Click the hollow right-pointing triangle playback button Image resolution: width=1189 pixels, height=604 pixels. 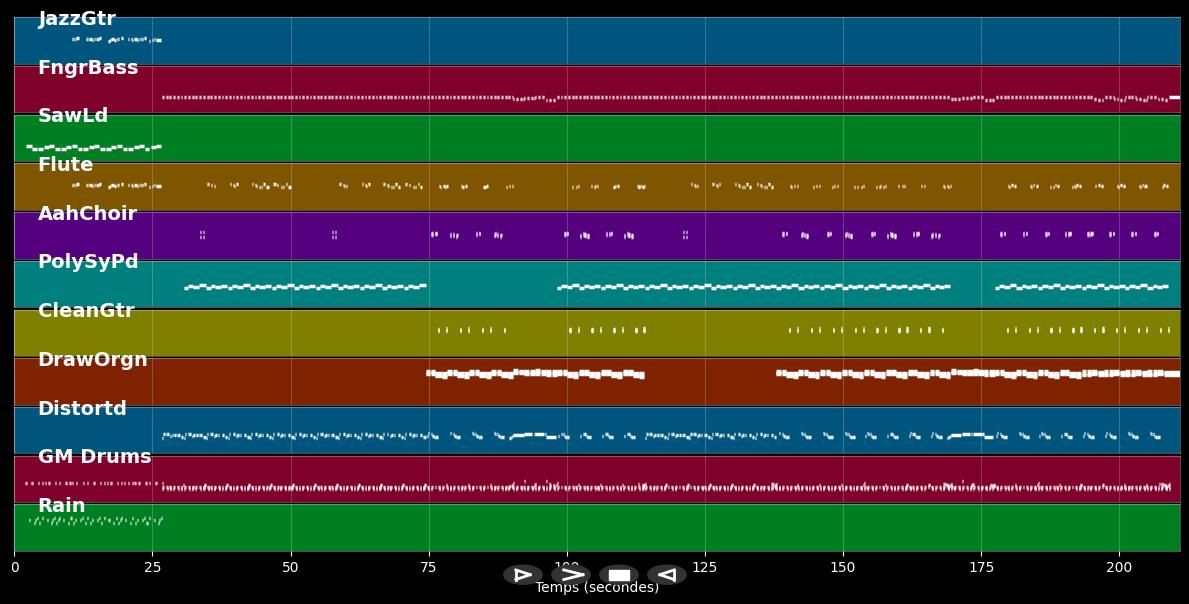pyautogui.click(x=522, y=575)
